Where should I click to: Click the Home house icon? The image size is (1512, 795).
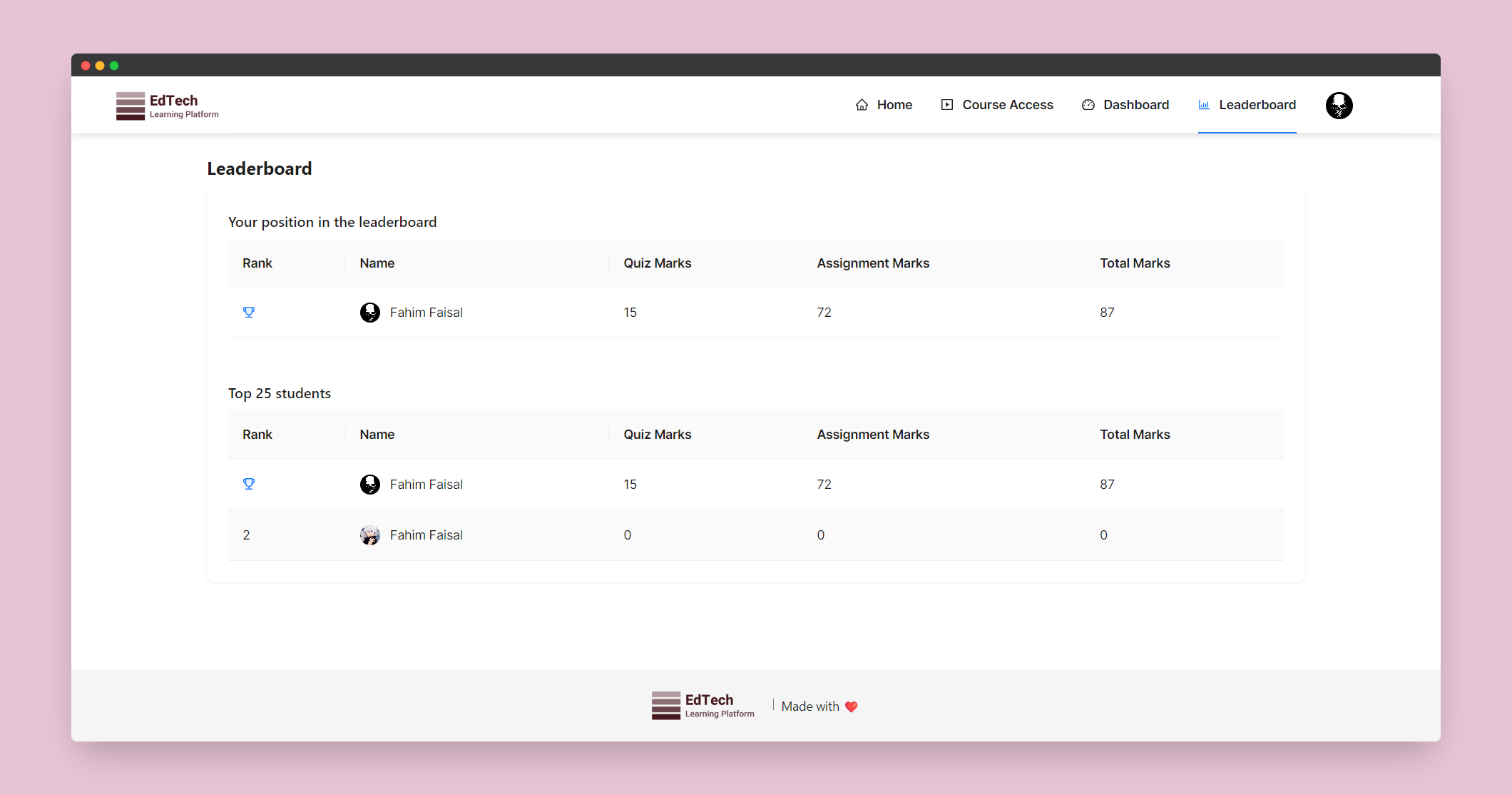(862, 105)
